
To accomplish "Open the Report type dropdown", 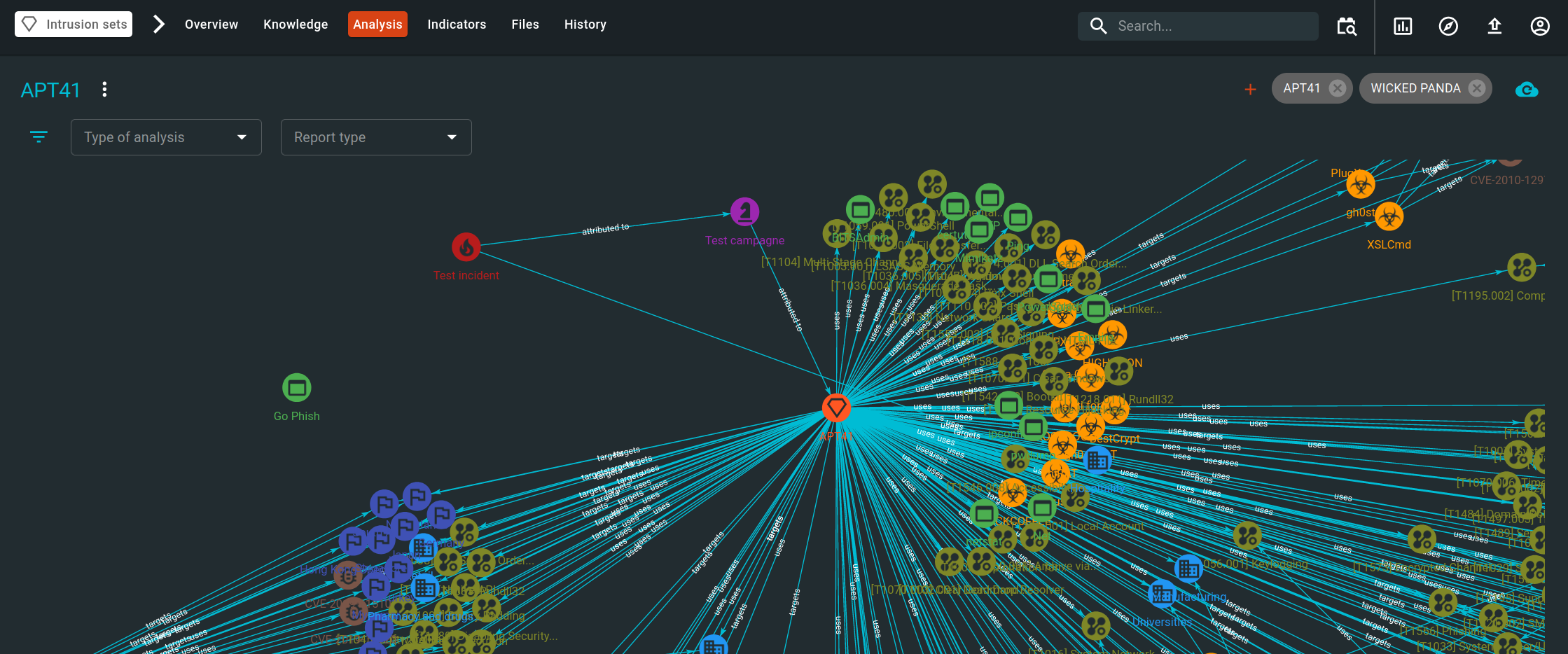I will (x=376, y=137).
